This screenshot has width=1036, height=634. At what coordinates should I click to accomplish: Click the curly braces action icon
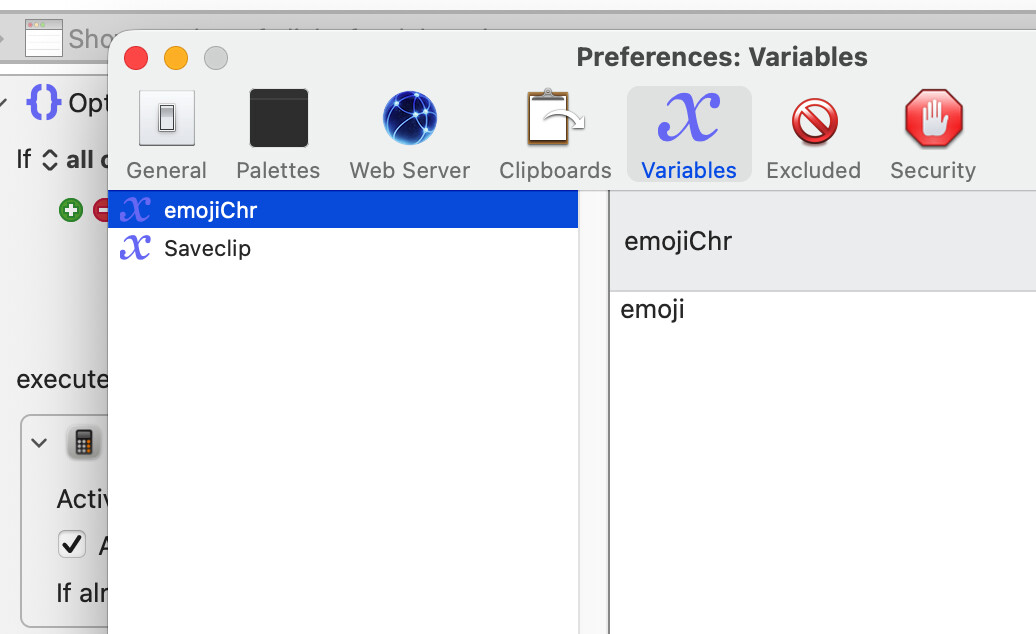click(x=45, y=102)
